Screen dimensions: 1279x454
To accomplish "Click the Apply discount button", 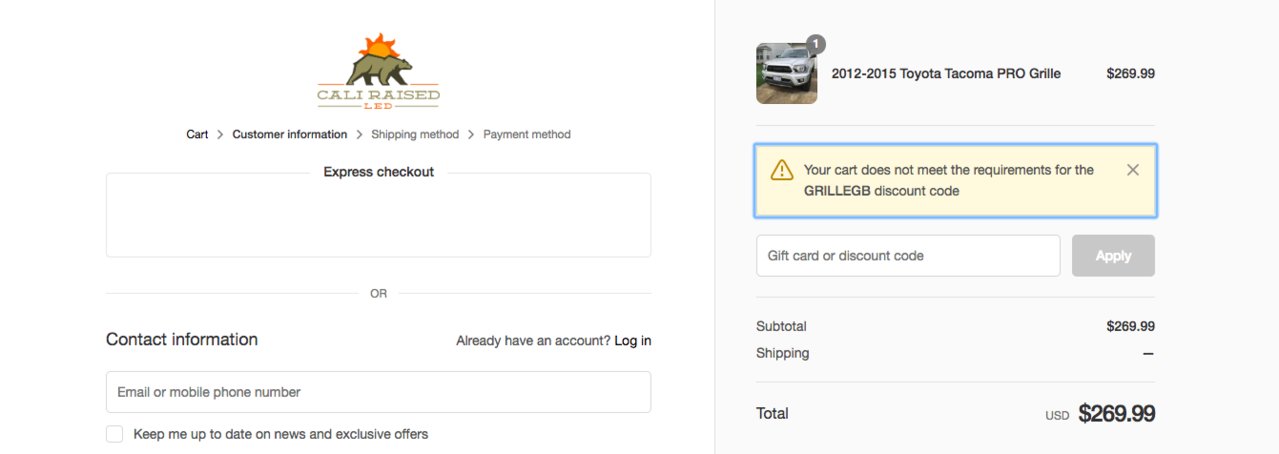I will click(x=1113, y=256).
